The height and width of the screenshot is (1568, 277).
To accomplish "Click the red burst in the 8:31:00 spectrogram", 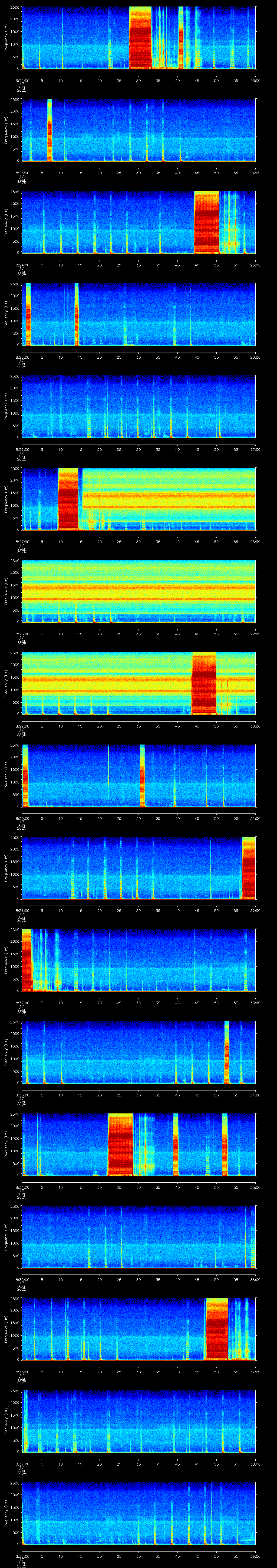I will point(248,868).
